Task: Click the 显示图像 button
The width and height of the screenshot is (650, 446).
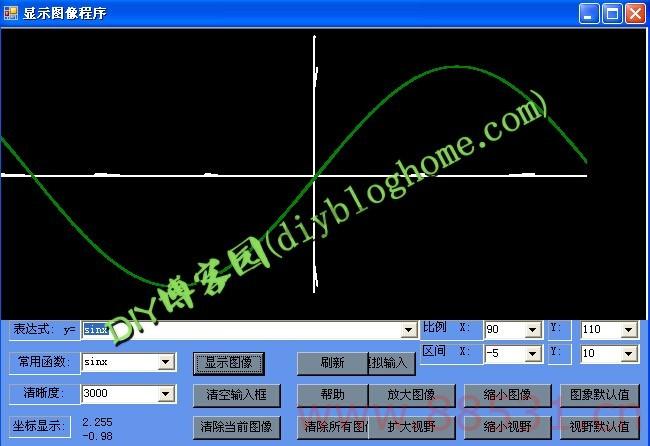Action: click(228, 364)
